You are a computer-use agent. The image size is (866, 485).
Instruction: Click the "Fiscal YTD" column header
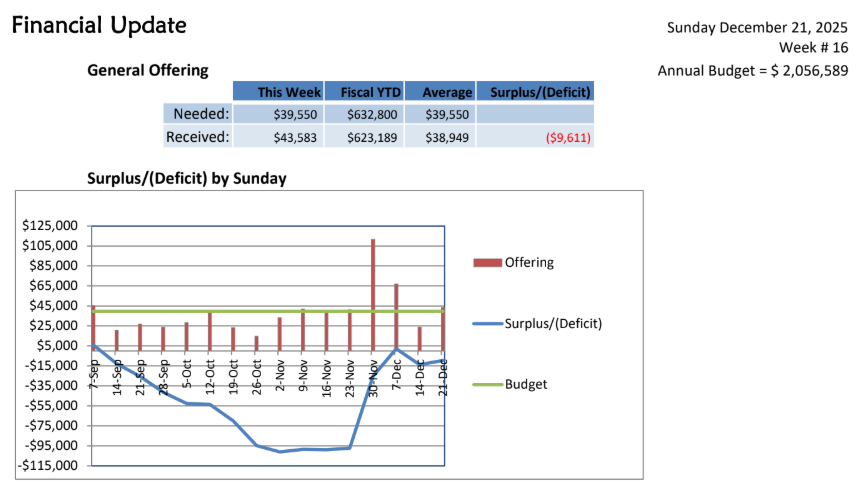tap(364, 92)
